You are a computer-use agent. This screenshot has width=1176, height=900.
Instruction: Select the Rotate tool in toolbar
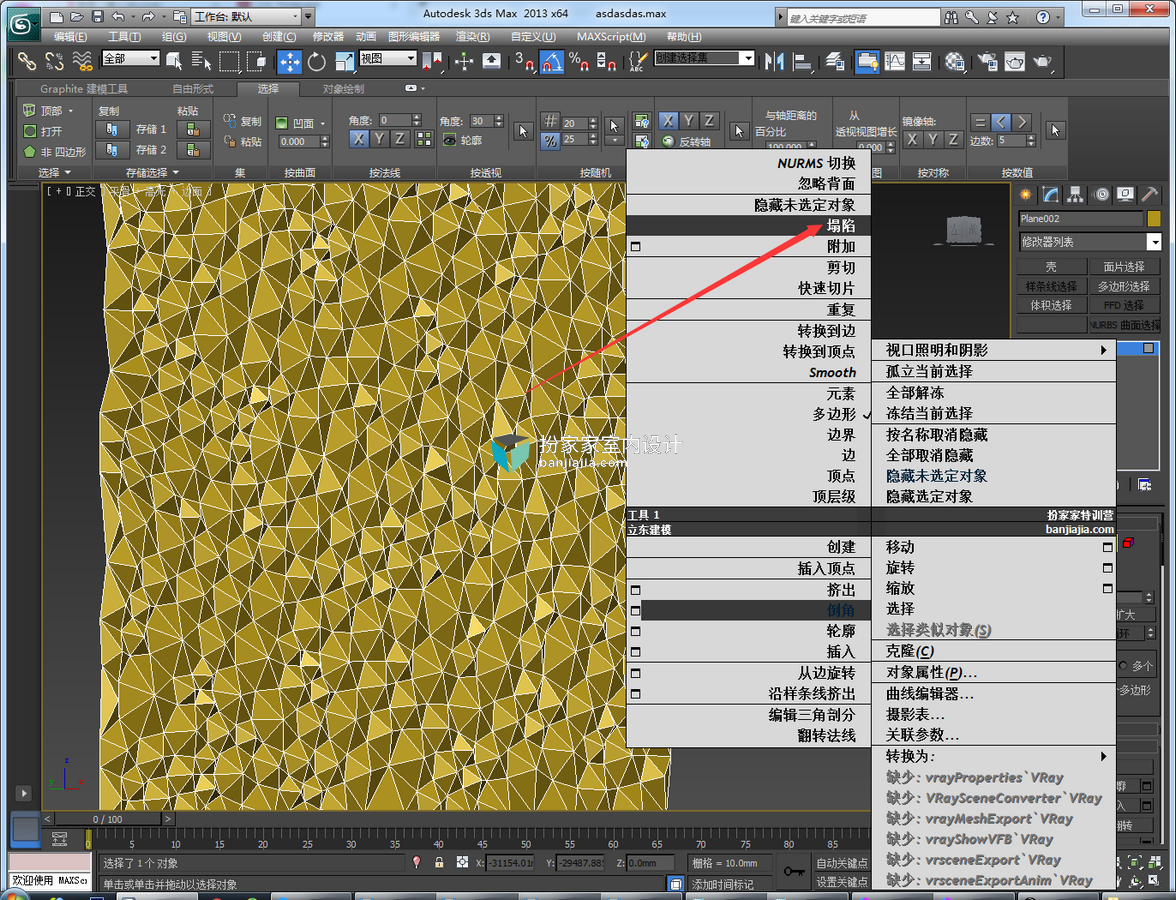316,62
